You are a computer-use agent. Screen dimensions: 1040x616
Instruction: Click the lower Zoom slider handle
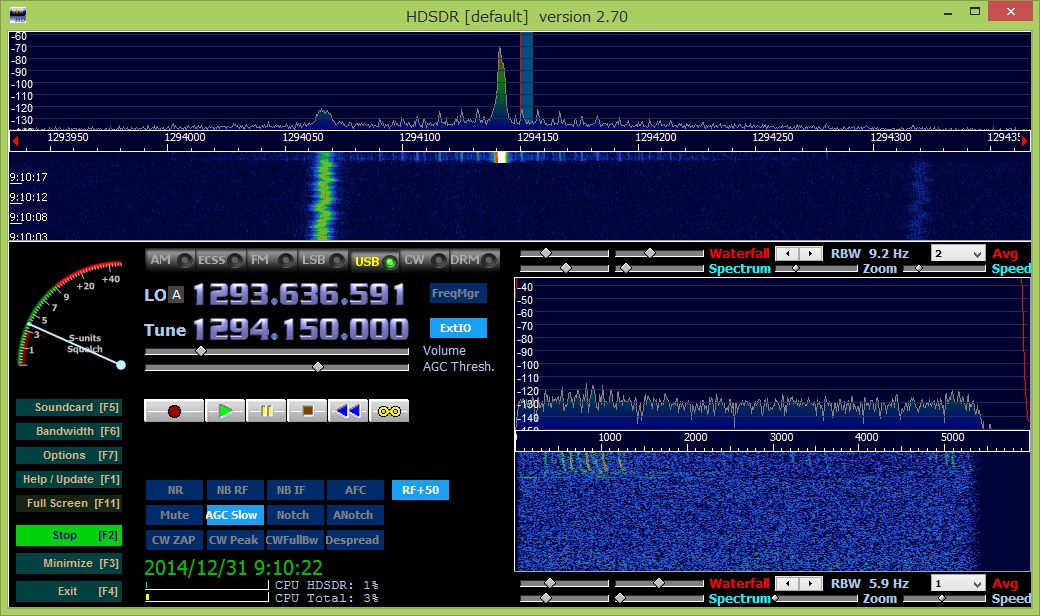pyautogui.click(x=775, y=599)
